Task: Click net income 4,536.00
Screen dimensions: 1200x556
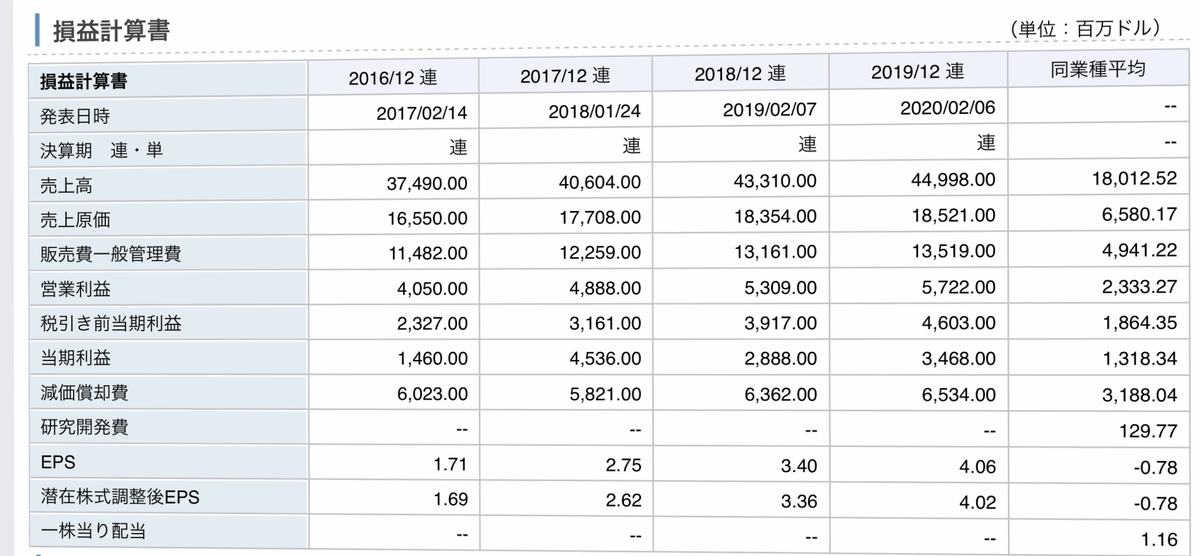Action: point(604,360)
